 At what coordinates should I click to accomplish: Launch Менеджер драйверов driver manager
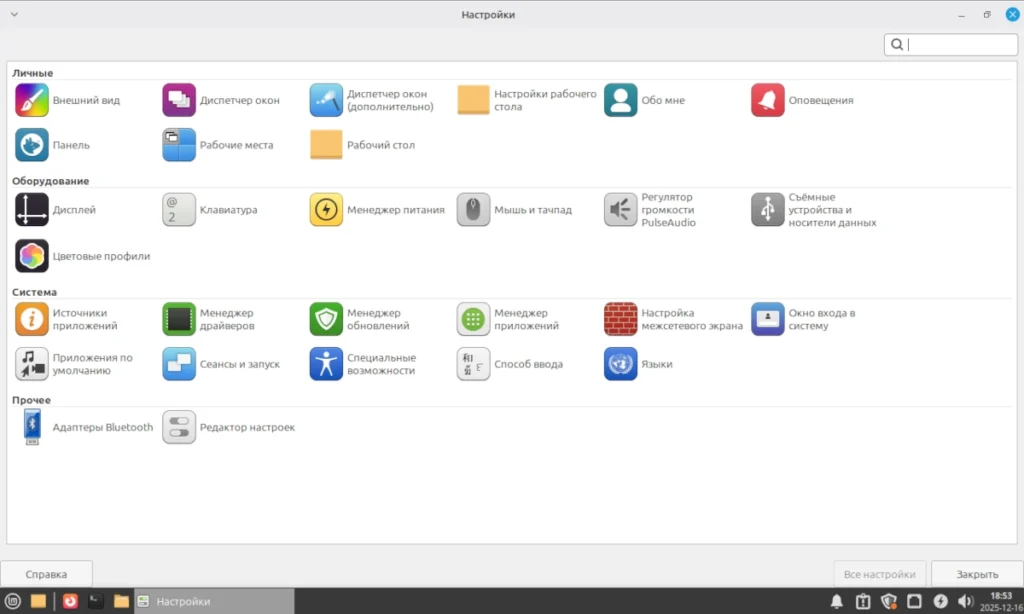(x=209, y=319)
